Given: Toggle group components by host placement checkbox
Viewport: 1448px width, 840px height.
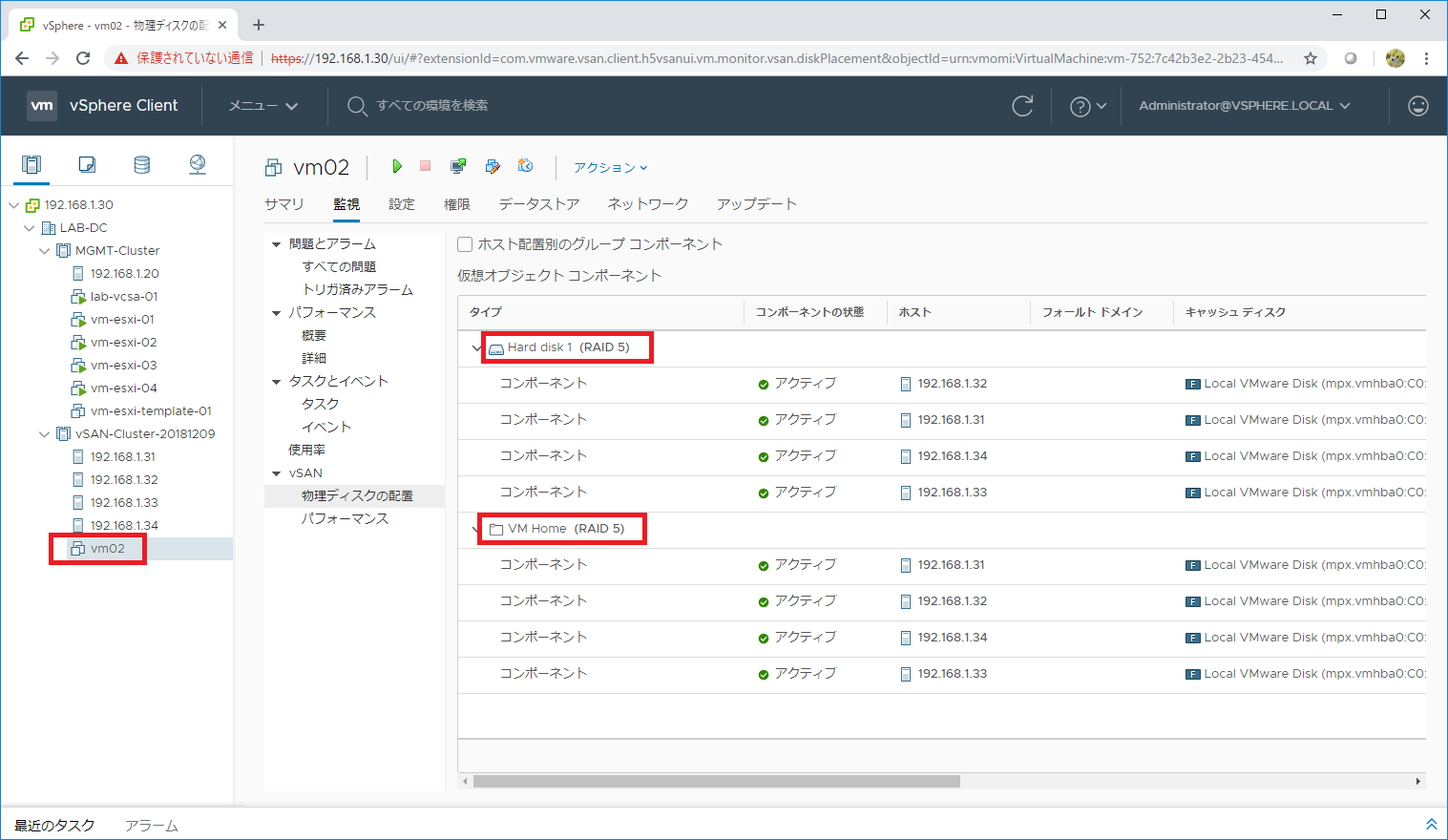Looking at the screenshot, I should click(x=465, y=244).
